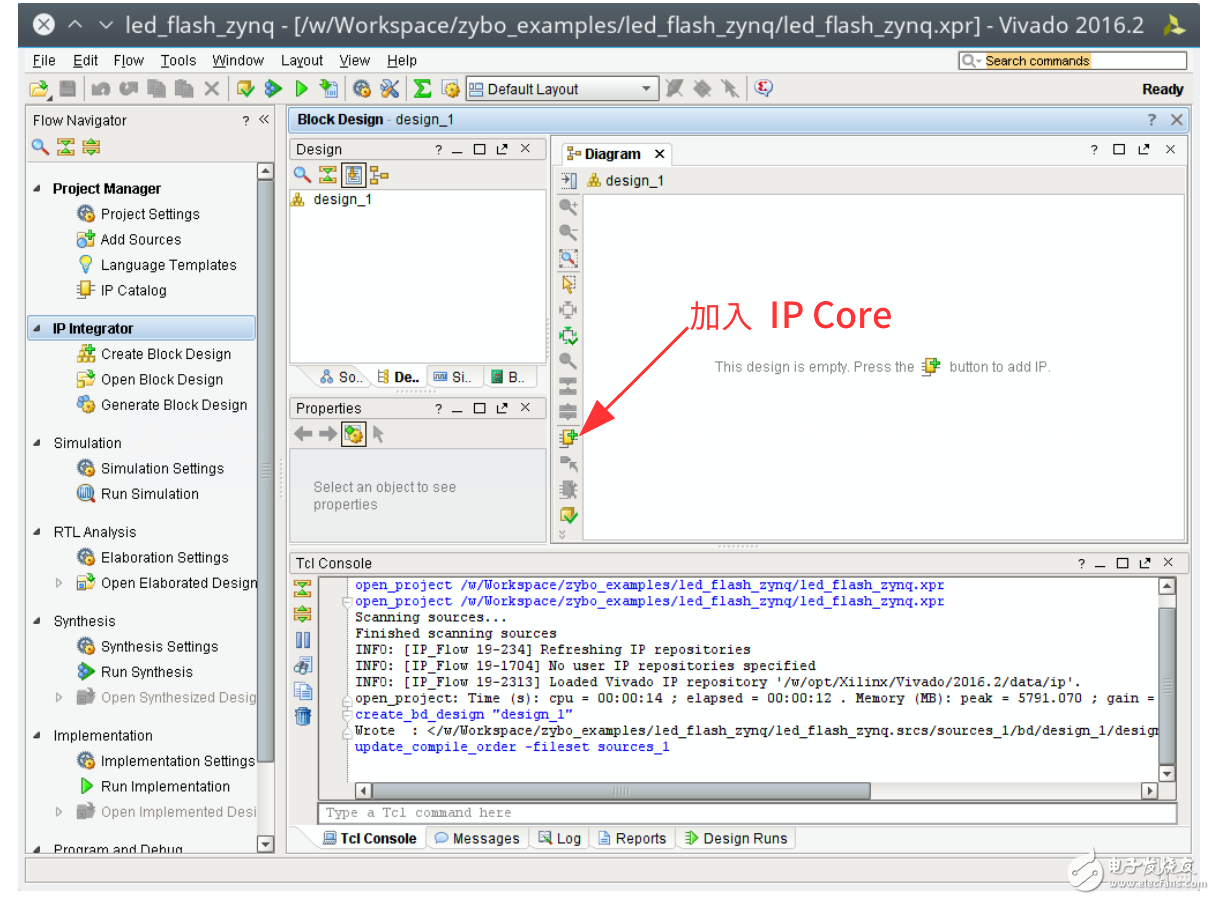Expand the Open Elaborated Design item
Image resolution: width=1215 pixels, height=900 pixels.
click(59, 583)
